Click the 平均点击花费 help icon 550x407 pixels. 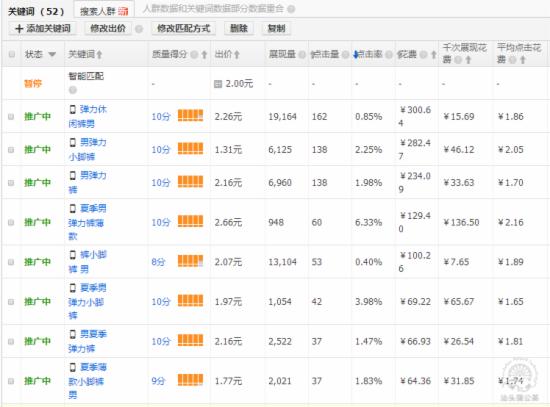(x=512, y=60)
